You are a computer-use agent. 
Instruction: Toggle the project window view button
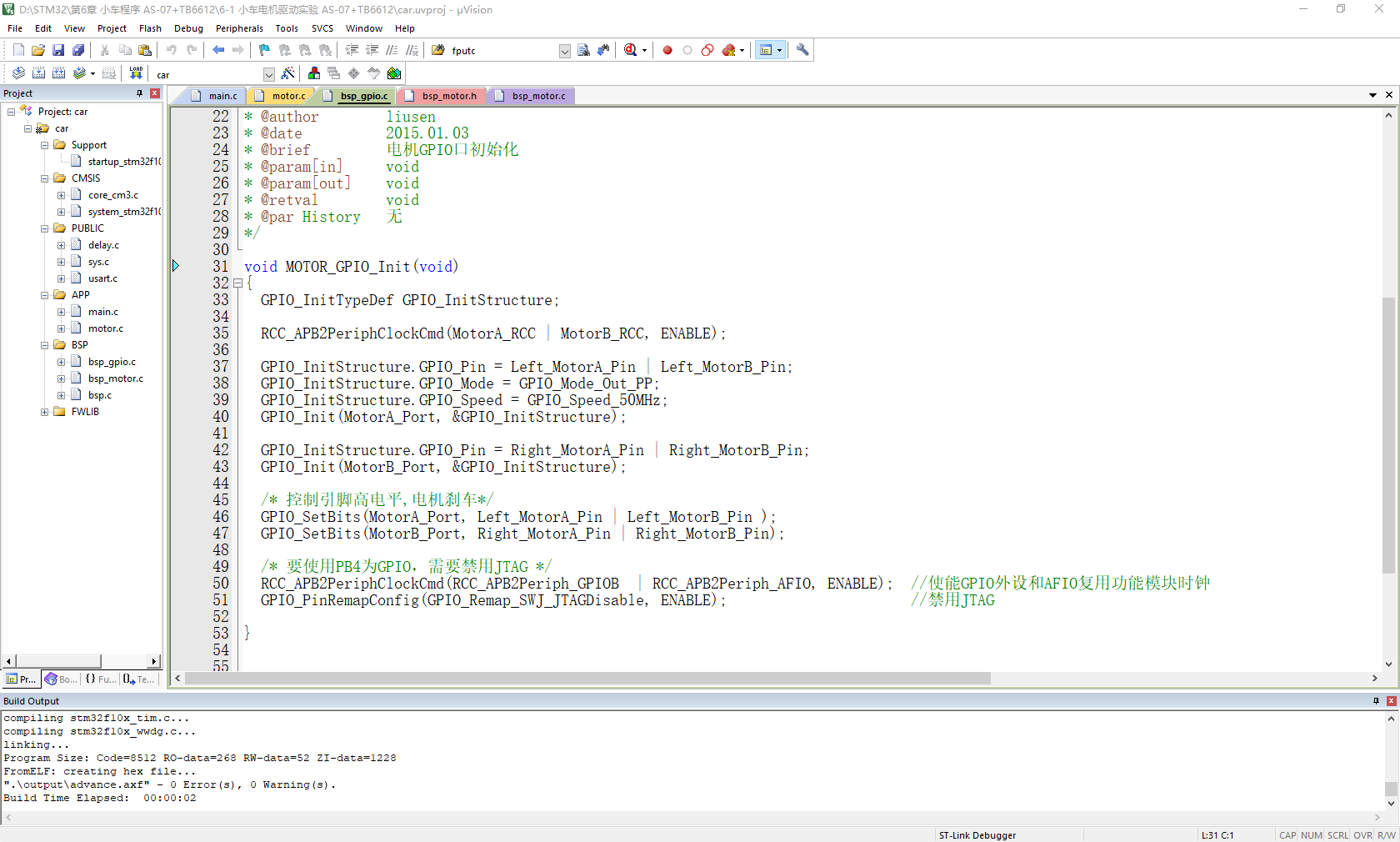[766, 50]
